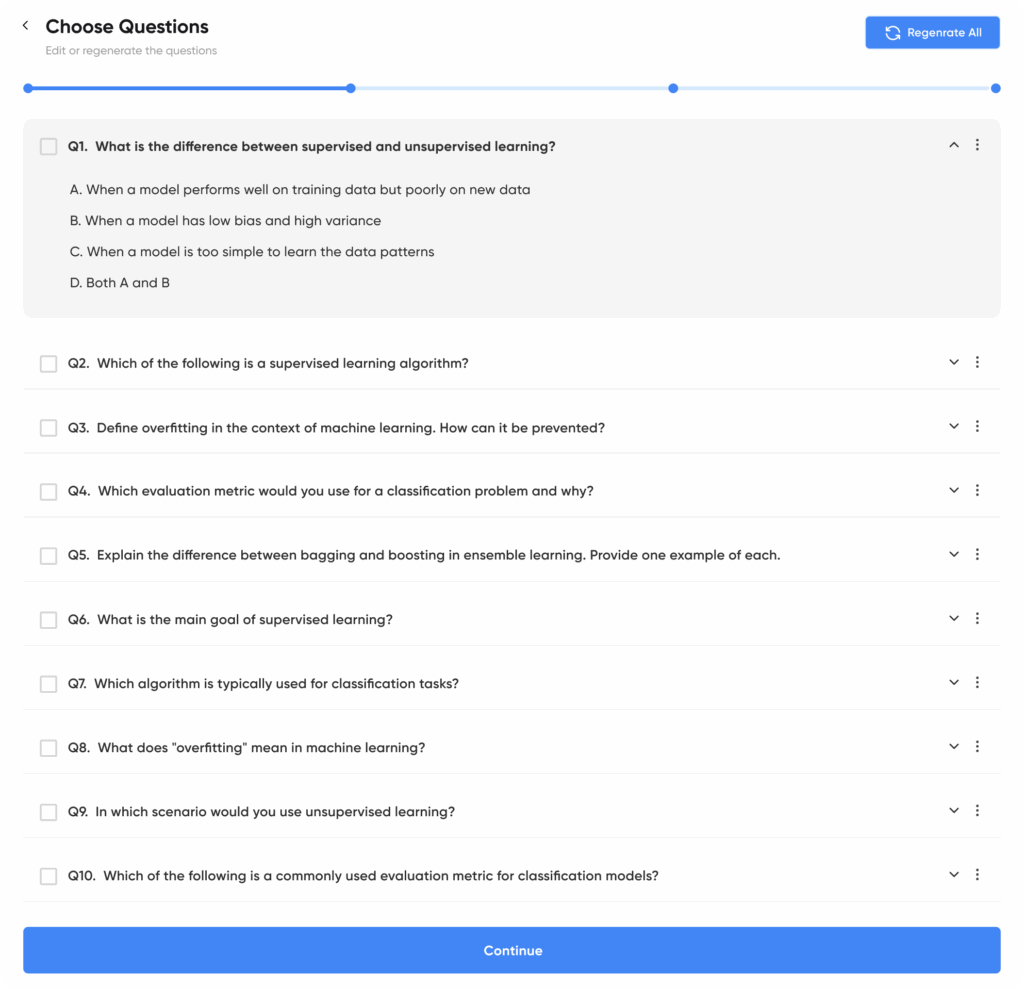Check the Q6 main goal question box
Screen dimensions: 1024x989
tap(48, 620)
